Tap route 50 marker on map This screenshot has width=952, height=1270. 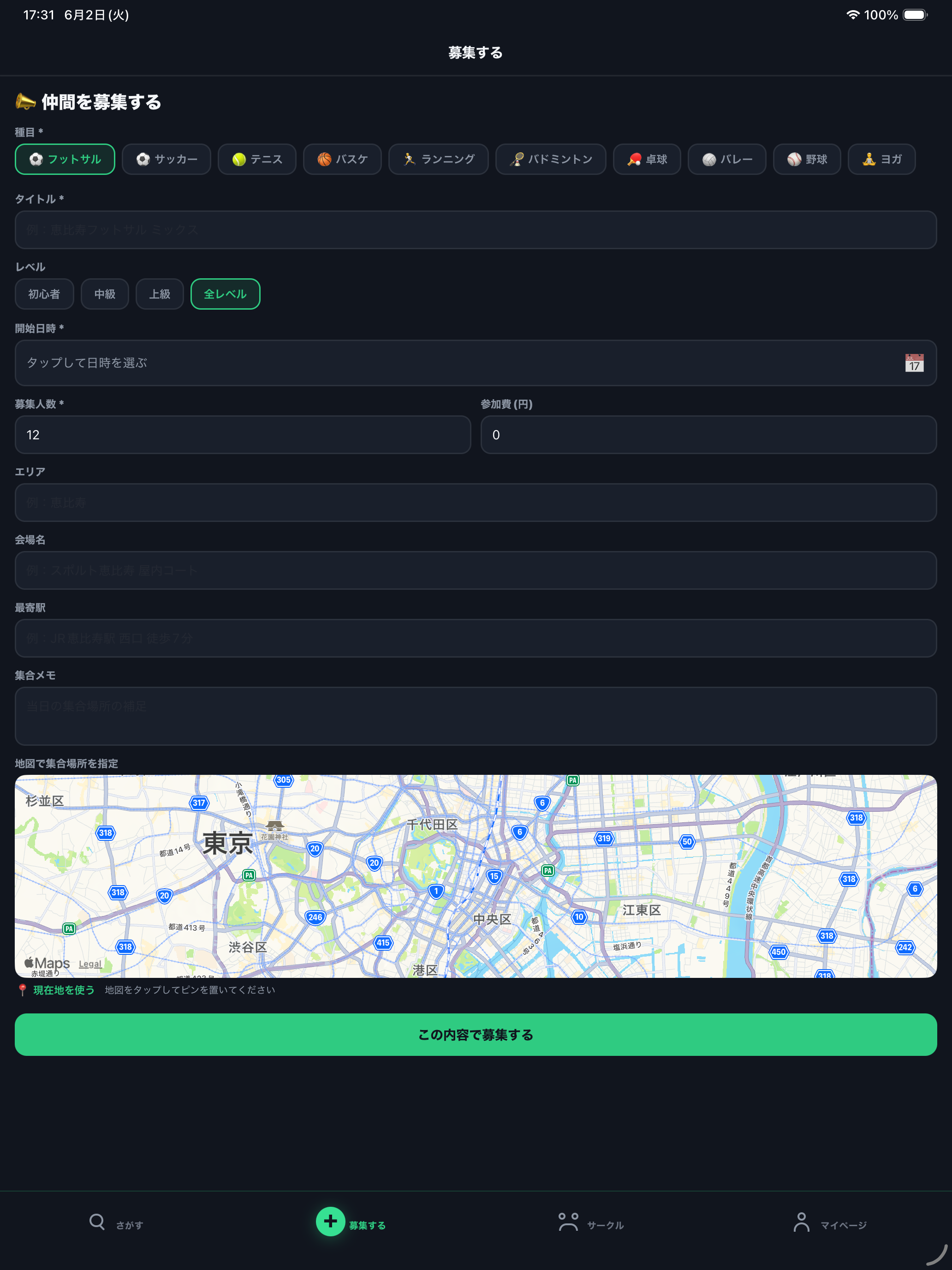coord(687,842)
